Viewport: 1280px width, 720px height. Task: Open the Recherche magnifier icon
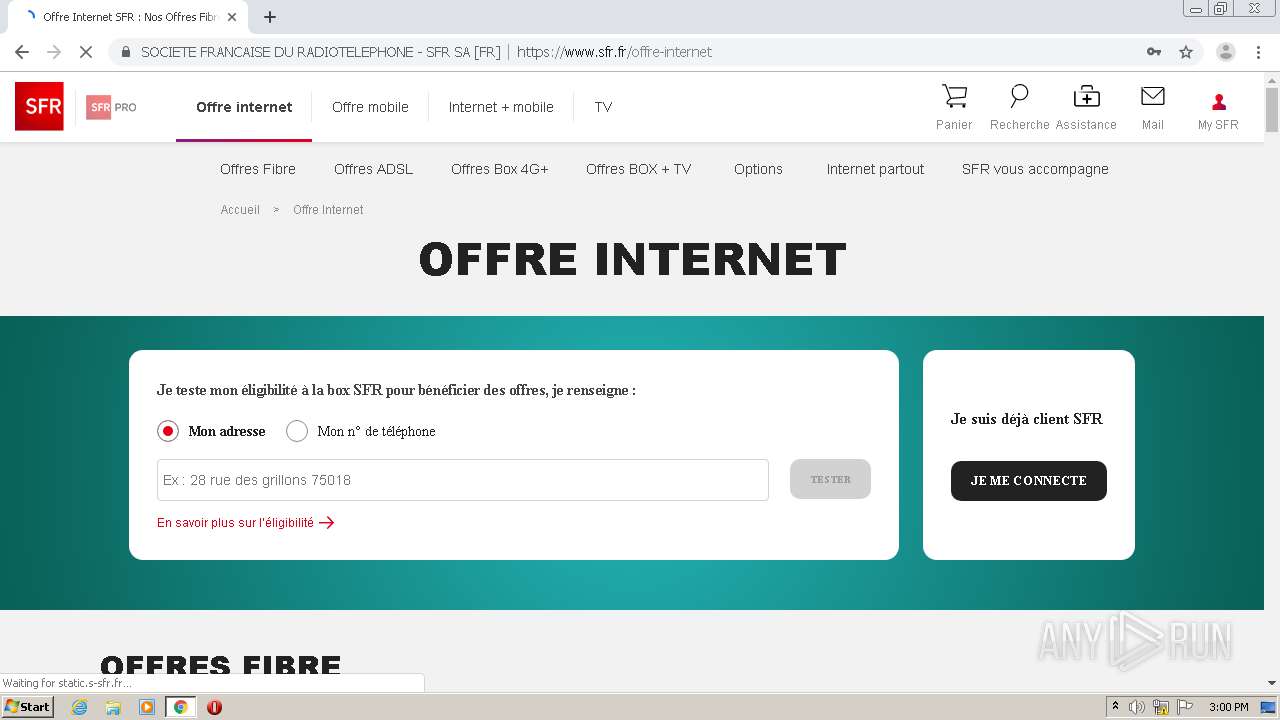click(1019, 97)
